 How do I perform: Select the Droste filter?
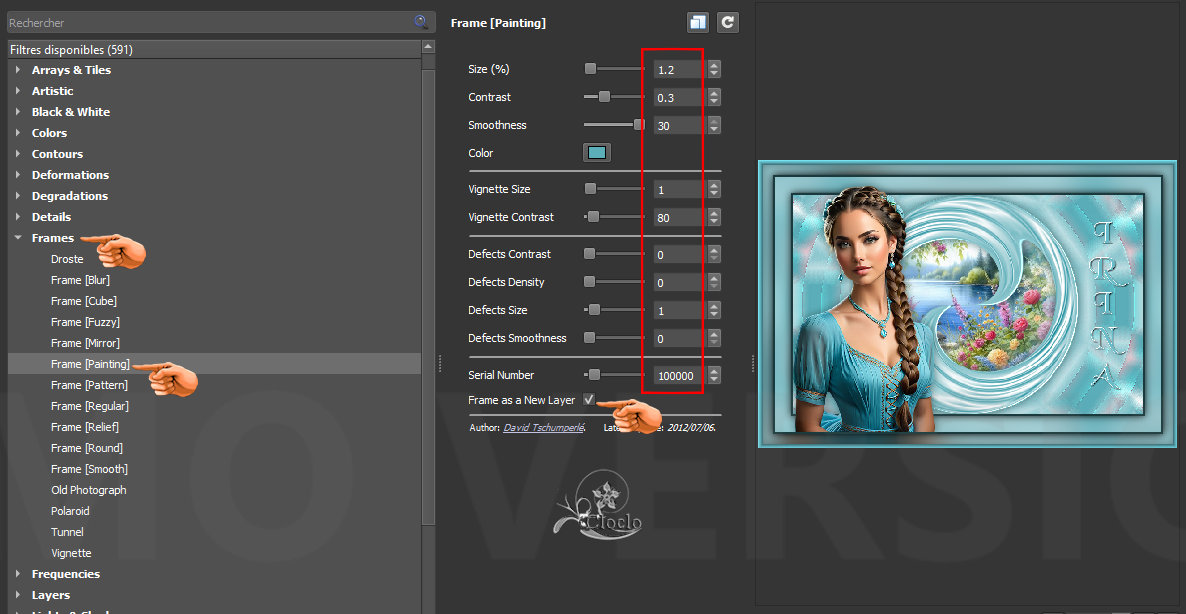click(67, 259)
